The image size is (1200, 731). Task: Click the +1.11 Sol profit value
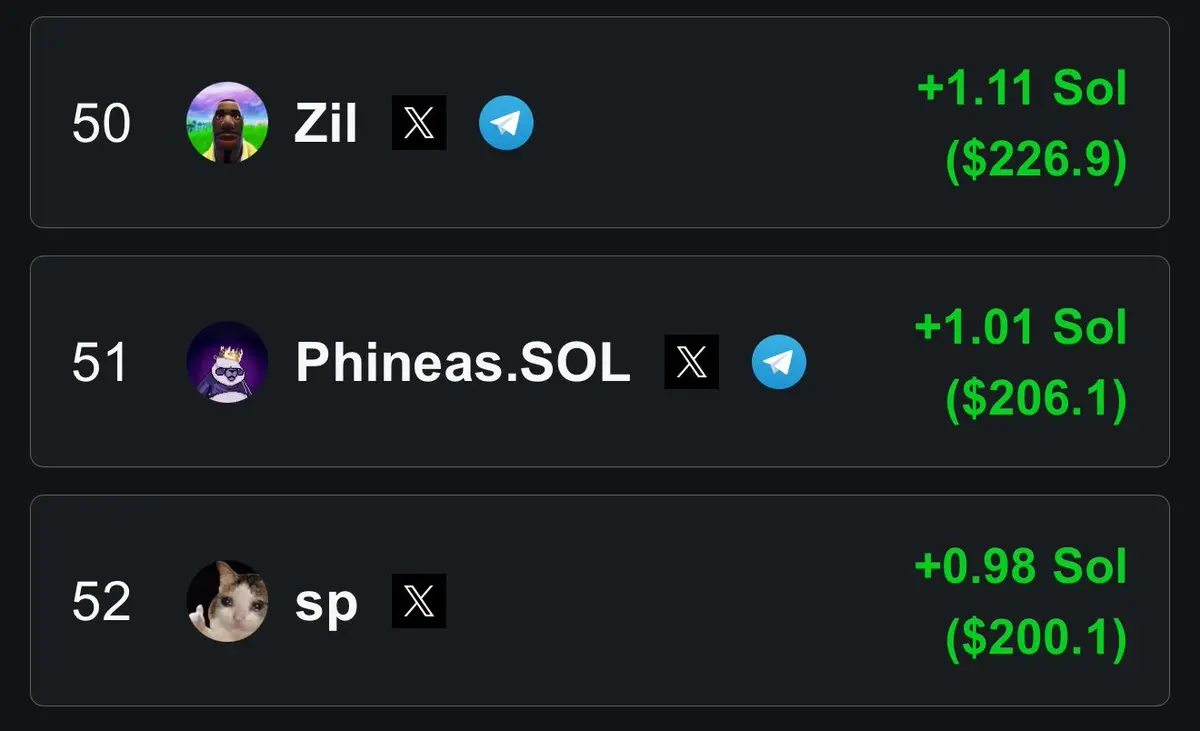tap(1022, 89)
